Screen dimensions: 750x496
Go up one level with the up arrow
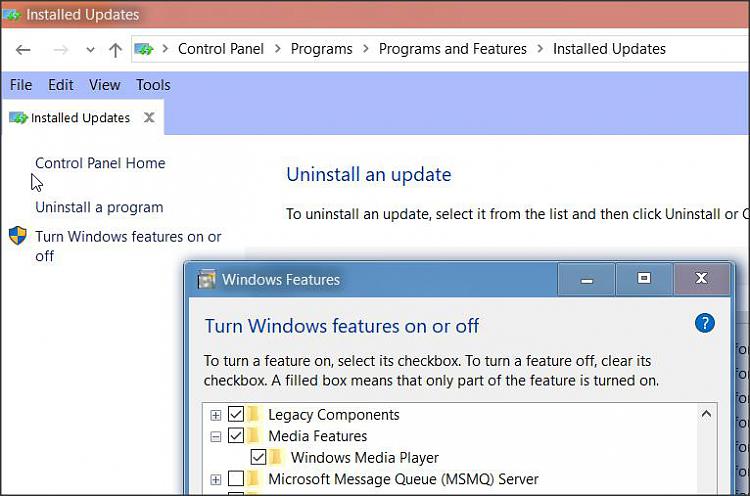tap(115, 49)
